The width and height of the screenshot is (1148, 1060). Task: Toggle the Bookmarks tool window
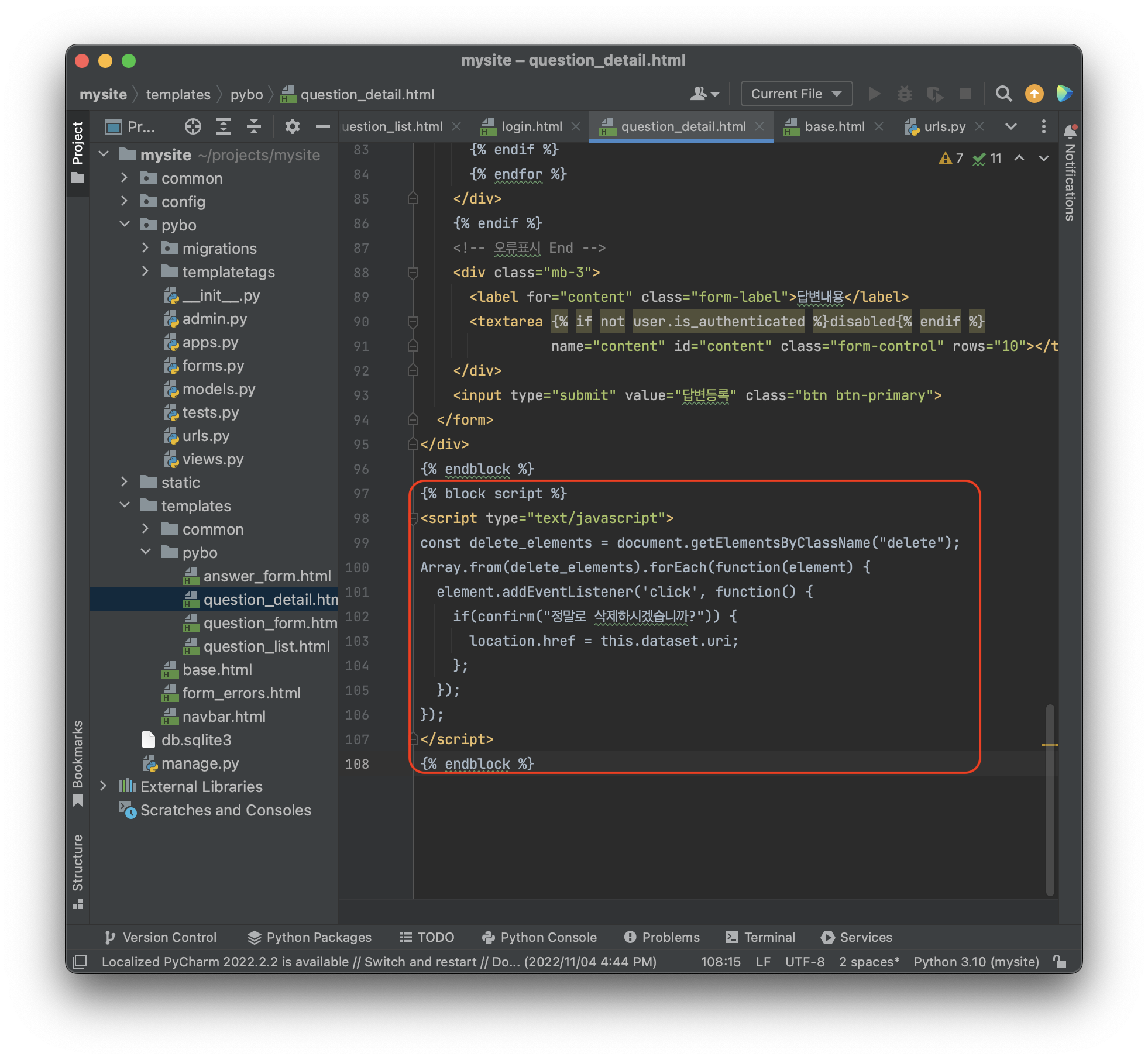point(78,762)
